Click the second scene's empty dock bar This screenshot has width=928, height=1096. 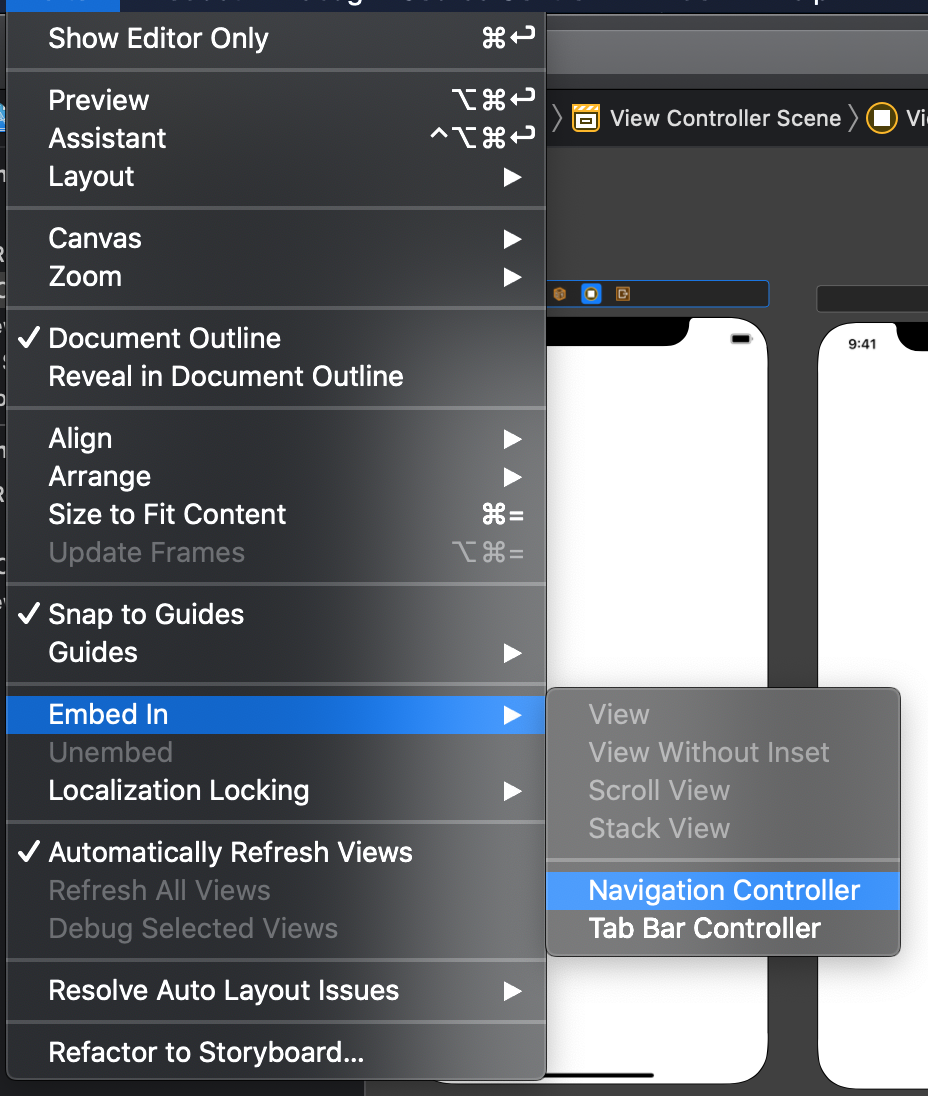click(x=872, y=298)
